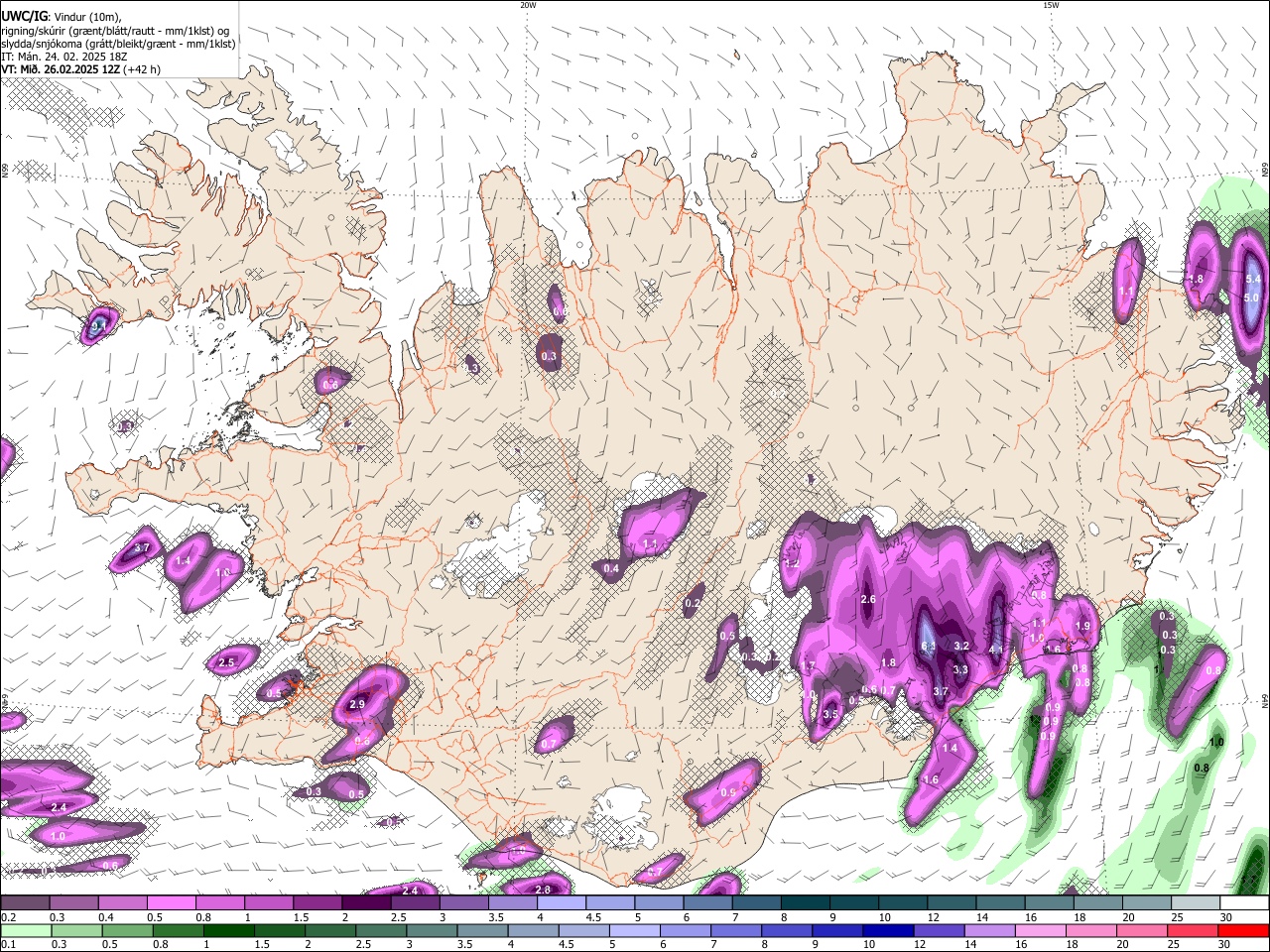Pick upper legend swatch between 5 and 6

pyautogui.click(x=657, y=903)
